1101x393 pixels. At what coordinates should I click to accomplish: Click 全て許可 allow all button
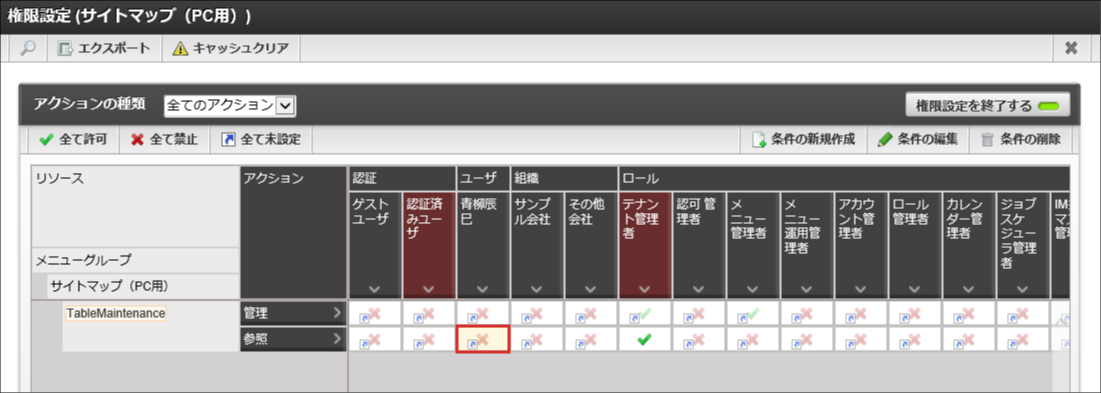point(73,139)
